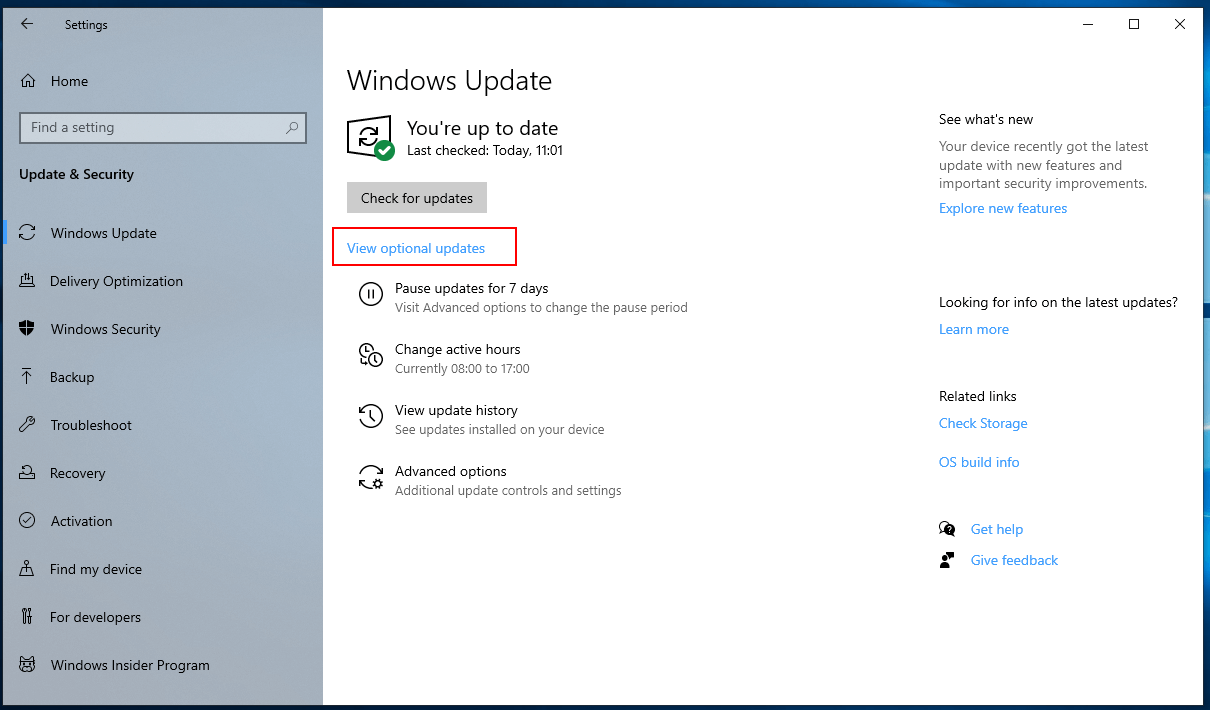Go to the Troubleshoot section
This screenshot has height=710, width=1210.
[x=91, y=425]
